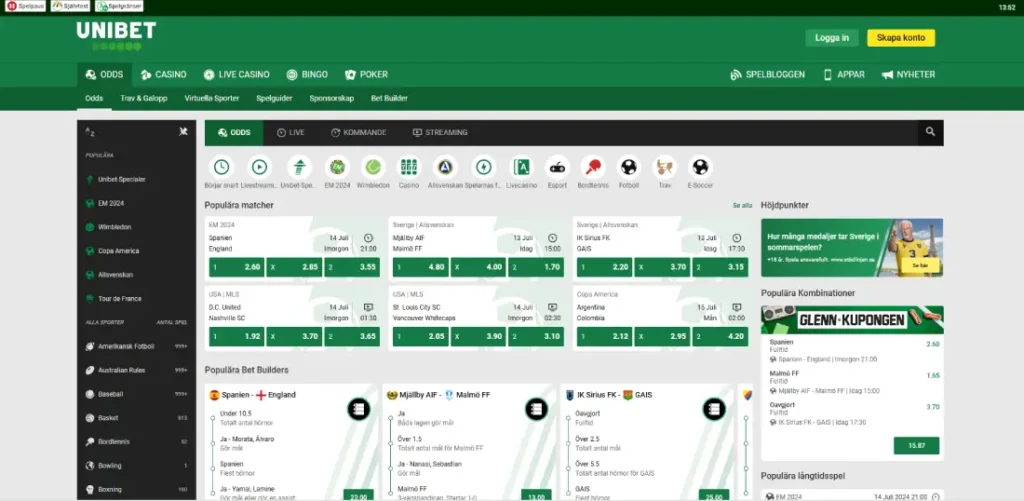Click the Wimbledon tennis ball shortcut icon

pos(374,167)
